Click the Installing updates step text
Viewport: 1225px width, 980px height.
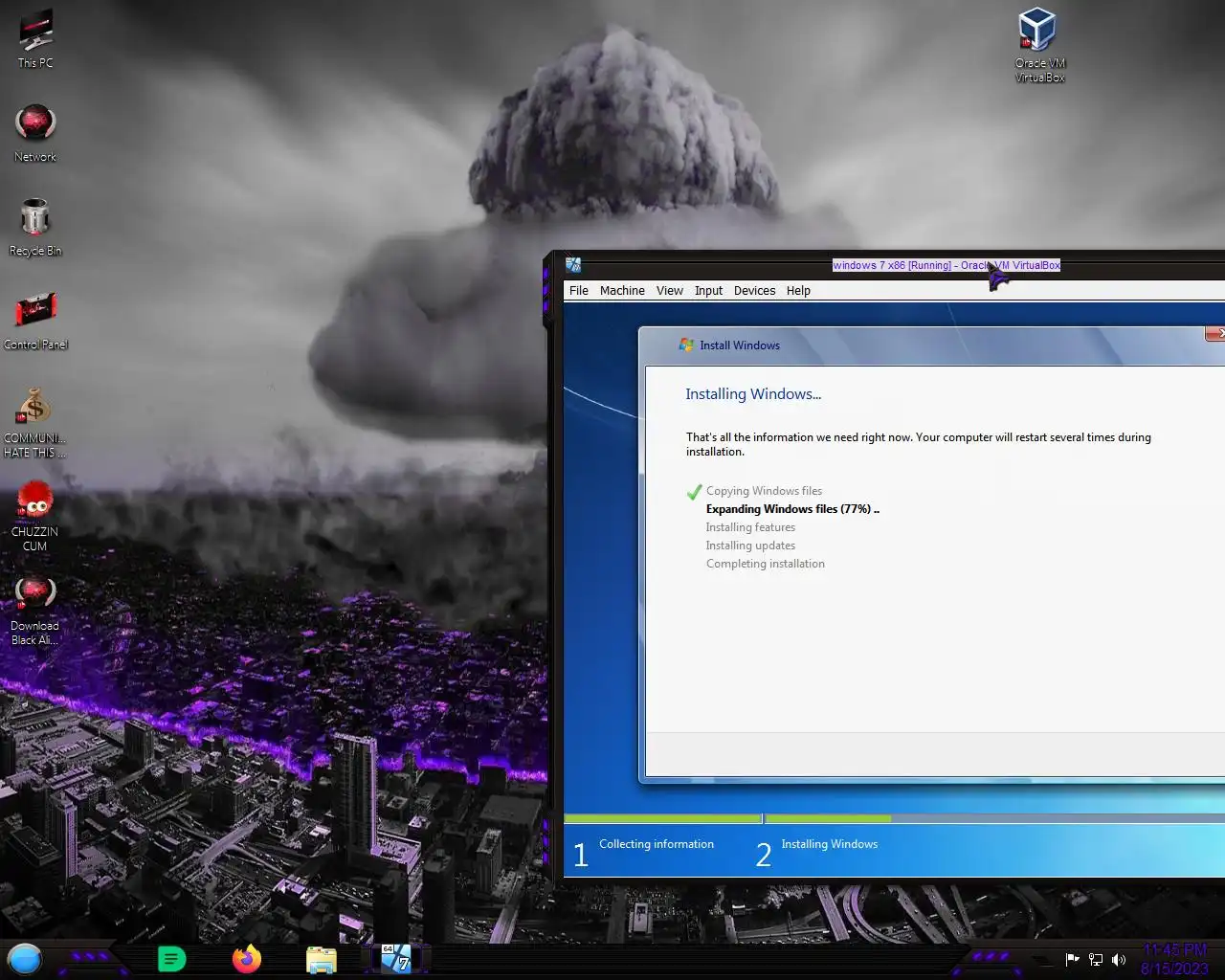[750, 546]
